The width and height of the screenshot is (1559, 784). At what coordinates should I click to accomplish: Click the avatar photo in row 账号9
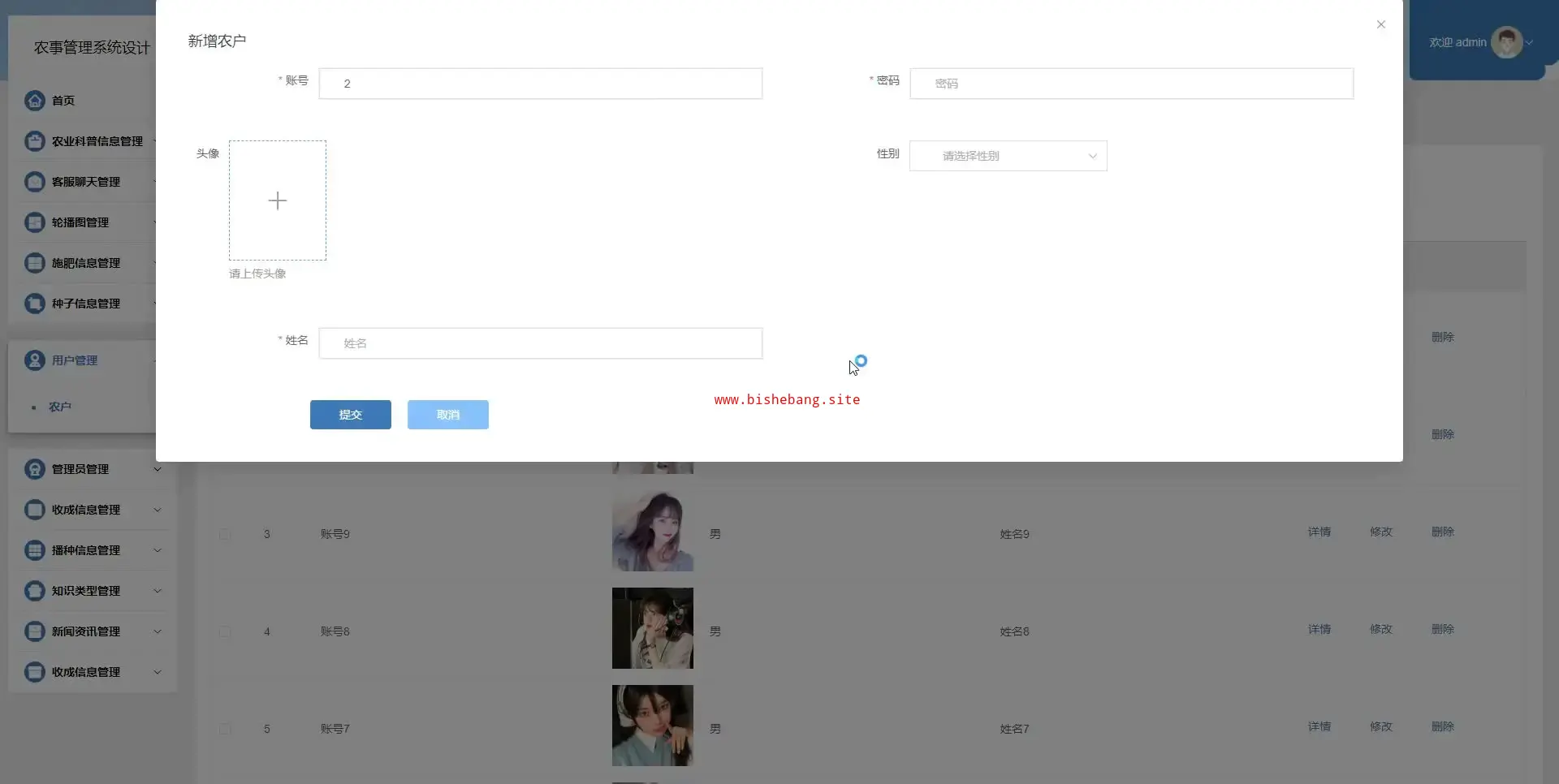coord(653,531)
